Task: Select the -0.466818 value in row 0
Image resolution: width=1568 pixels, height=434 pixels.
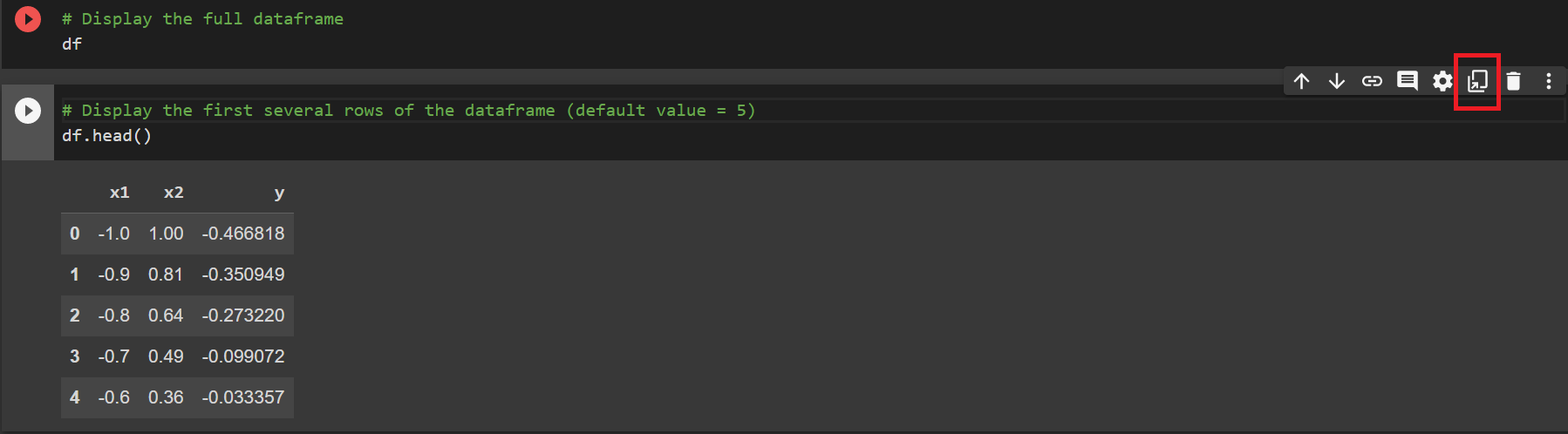Action: [243, 234]
